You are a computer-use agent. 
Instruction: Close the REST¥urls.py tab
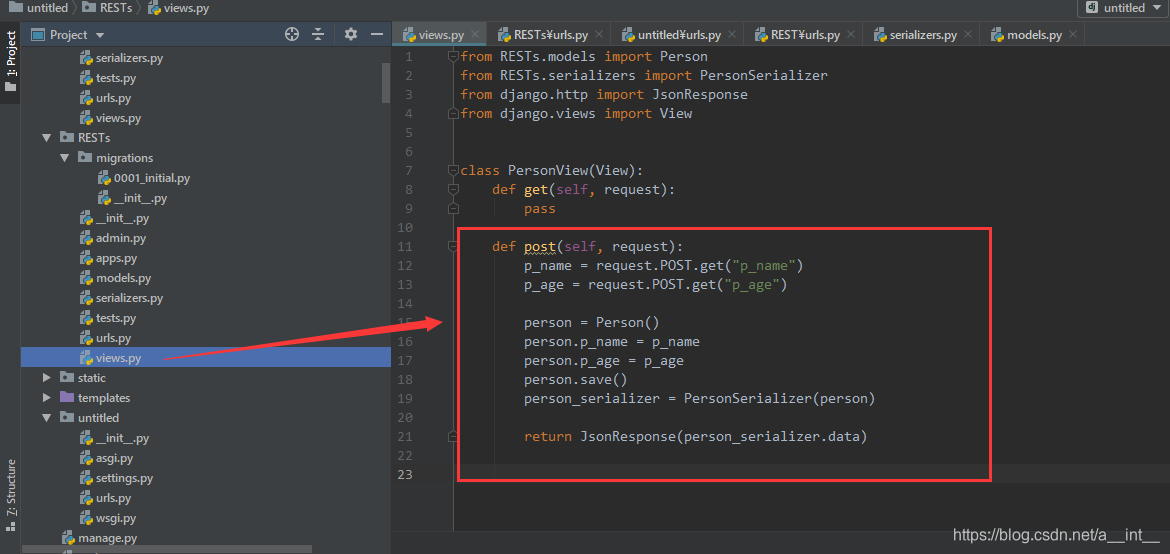[x=851, y=34]
